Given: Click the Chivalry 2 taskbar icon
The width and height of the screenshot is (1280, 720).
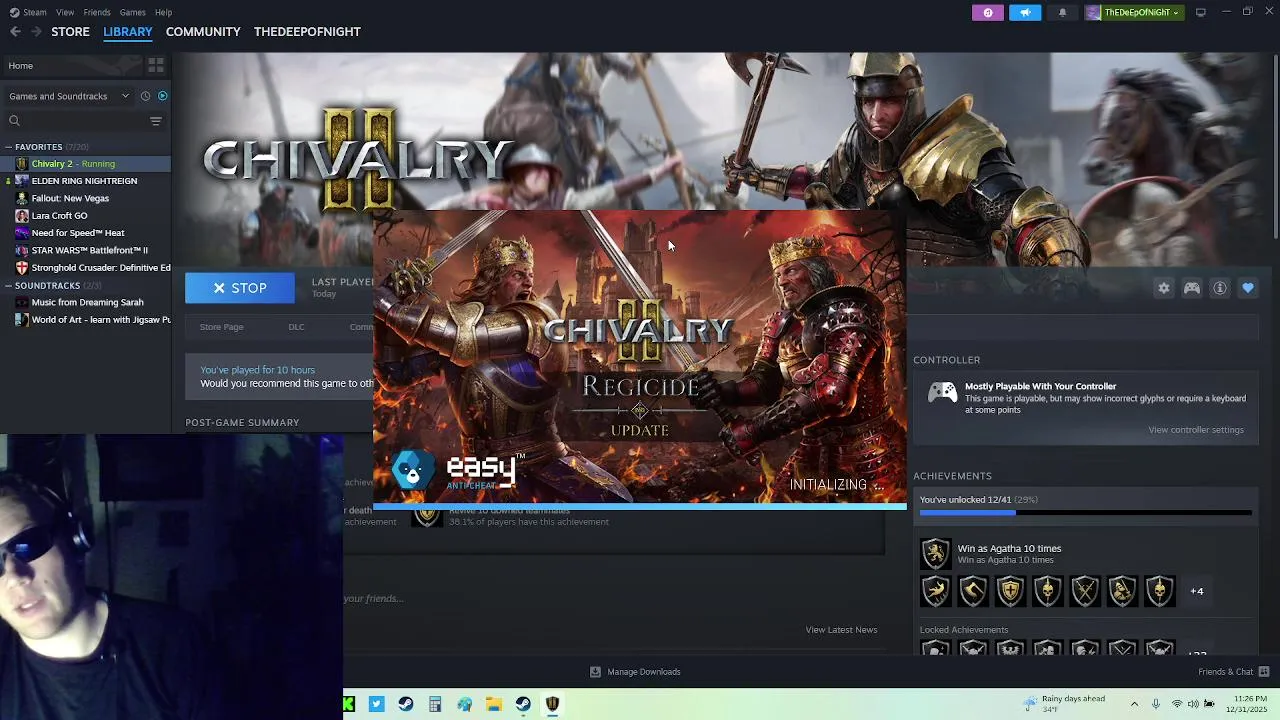Looking at the screenshot, I should 552,704.
